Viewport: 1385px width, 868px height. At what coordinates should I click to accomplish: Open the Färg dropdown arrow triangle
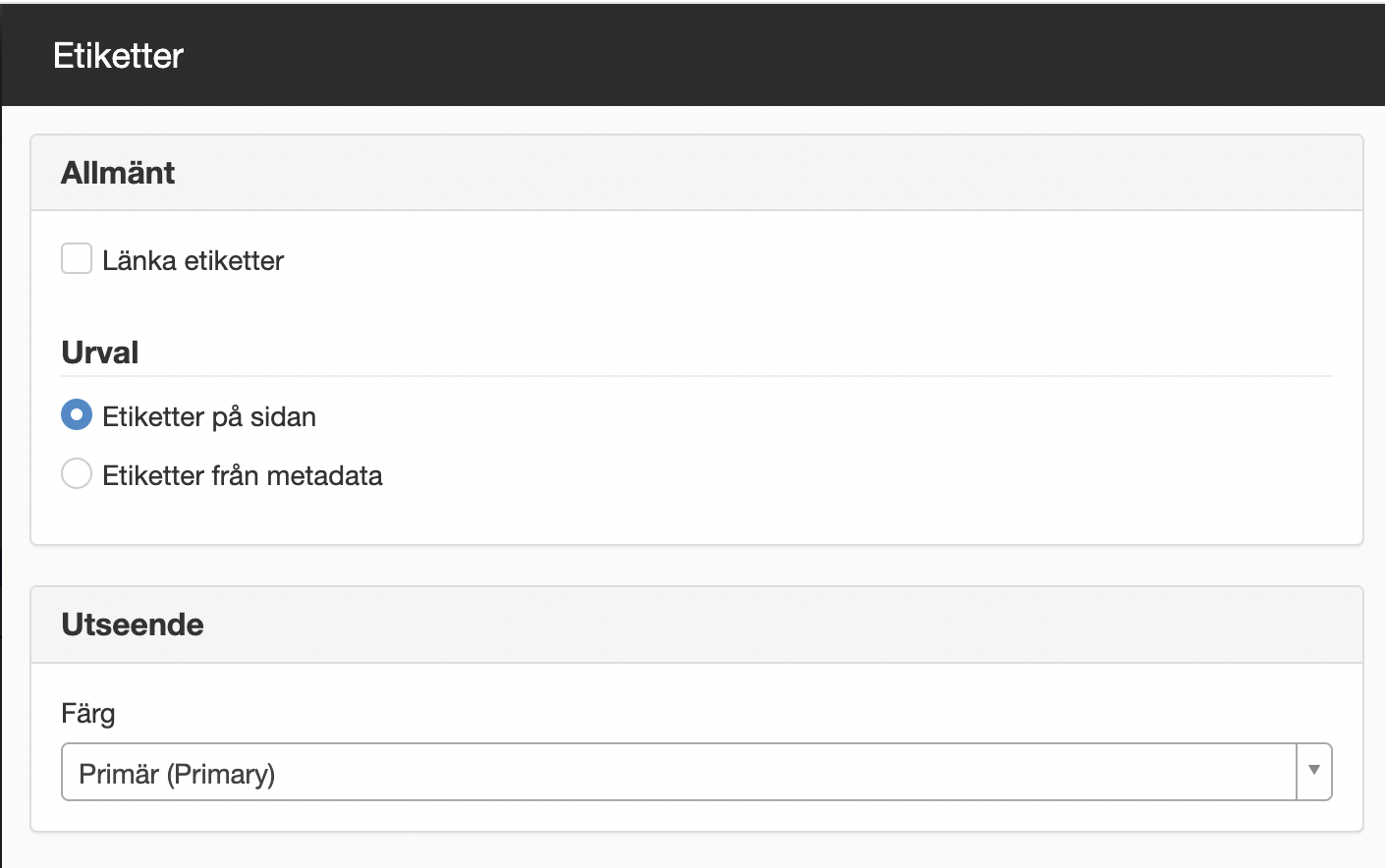[1314, 771]
